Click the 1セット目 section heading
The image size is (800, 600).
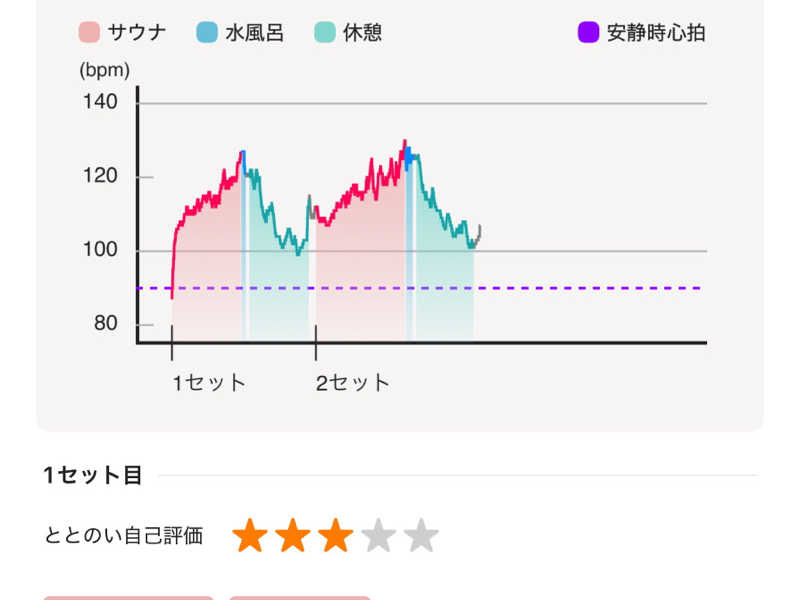93,475
